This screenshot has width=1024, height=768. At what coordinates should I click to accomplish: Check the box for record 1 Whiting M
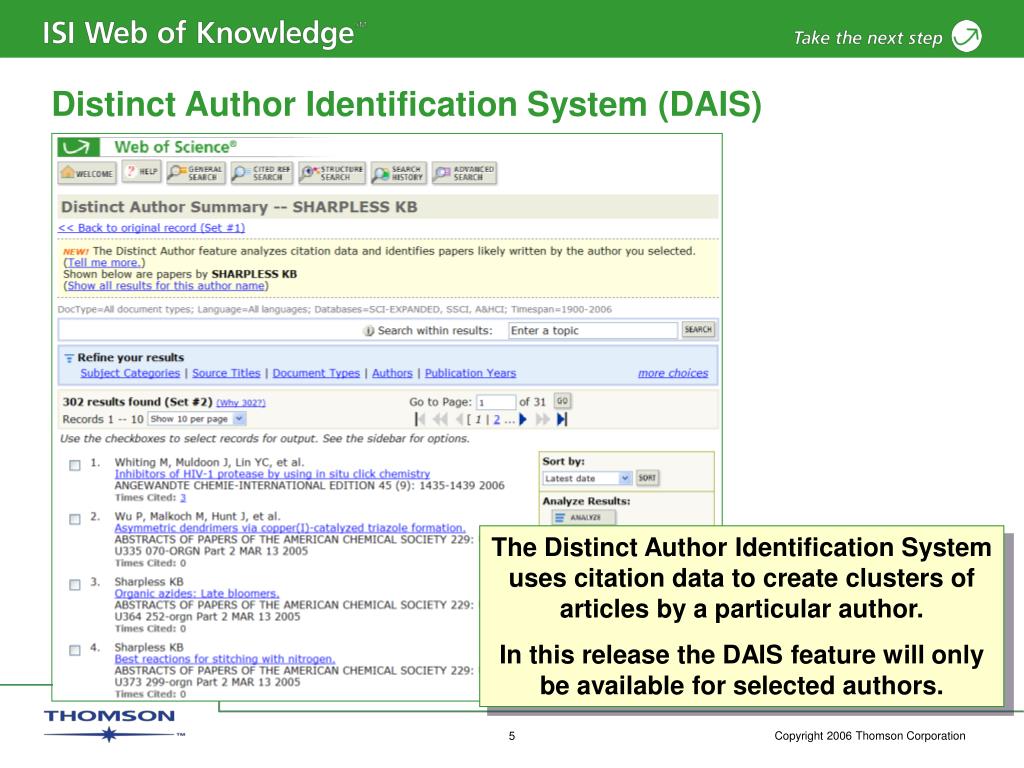coord(75,465)
